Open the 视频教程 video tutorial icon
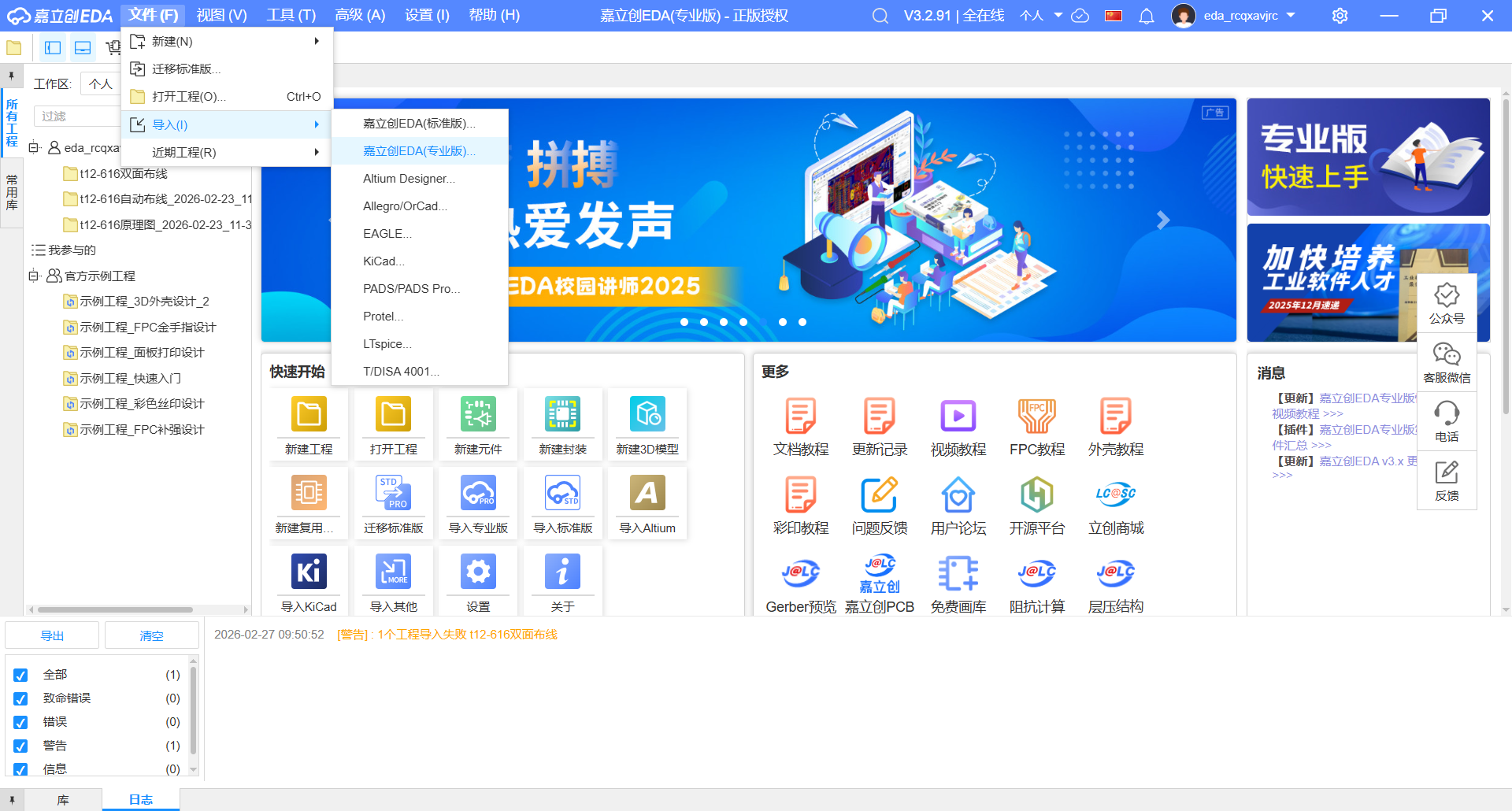1512x811 pixels. pos(958,417)
